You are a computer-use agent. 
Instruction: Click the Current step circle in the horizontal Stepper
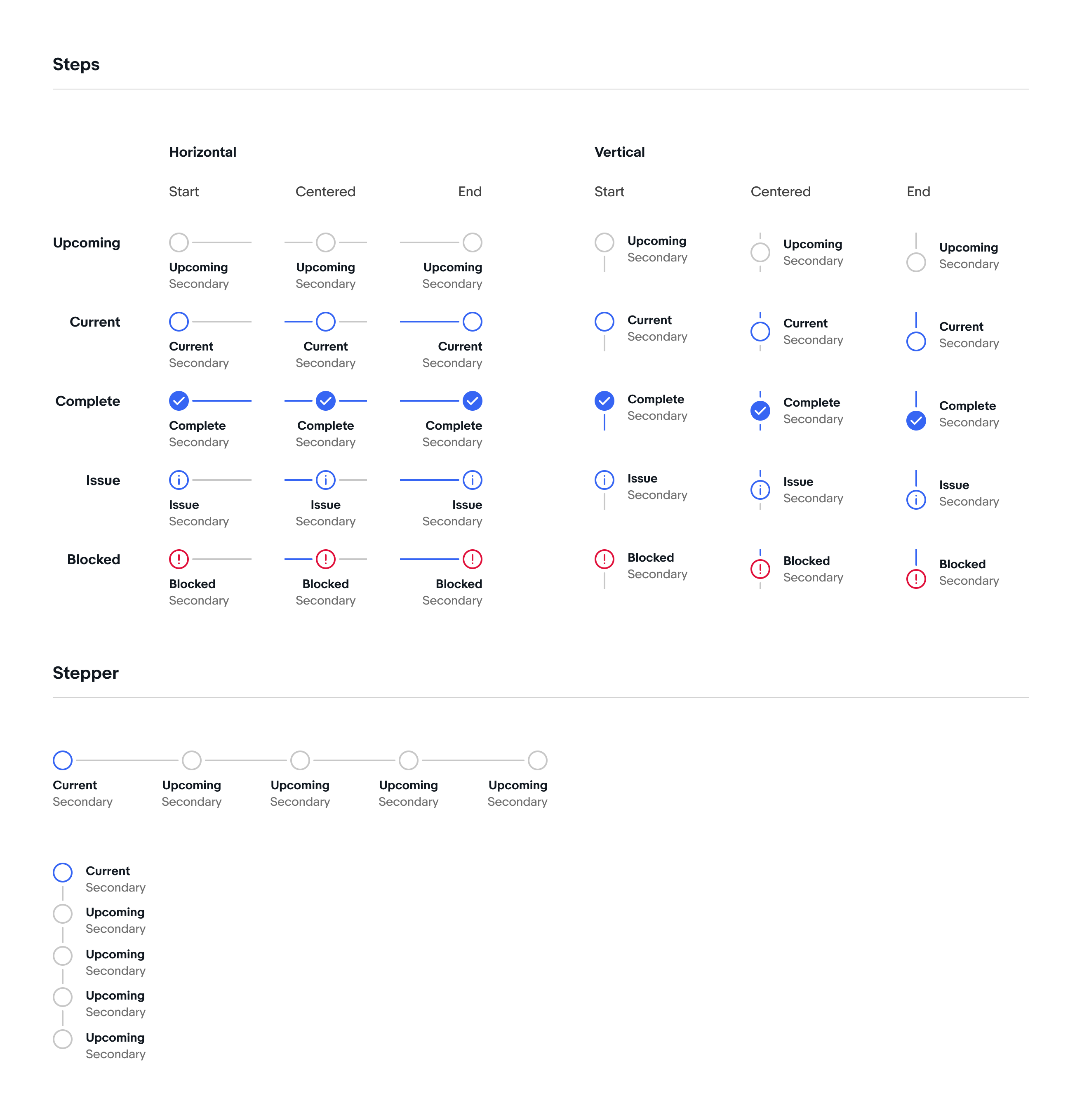tap(62, 760)
